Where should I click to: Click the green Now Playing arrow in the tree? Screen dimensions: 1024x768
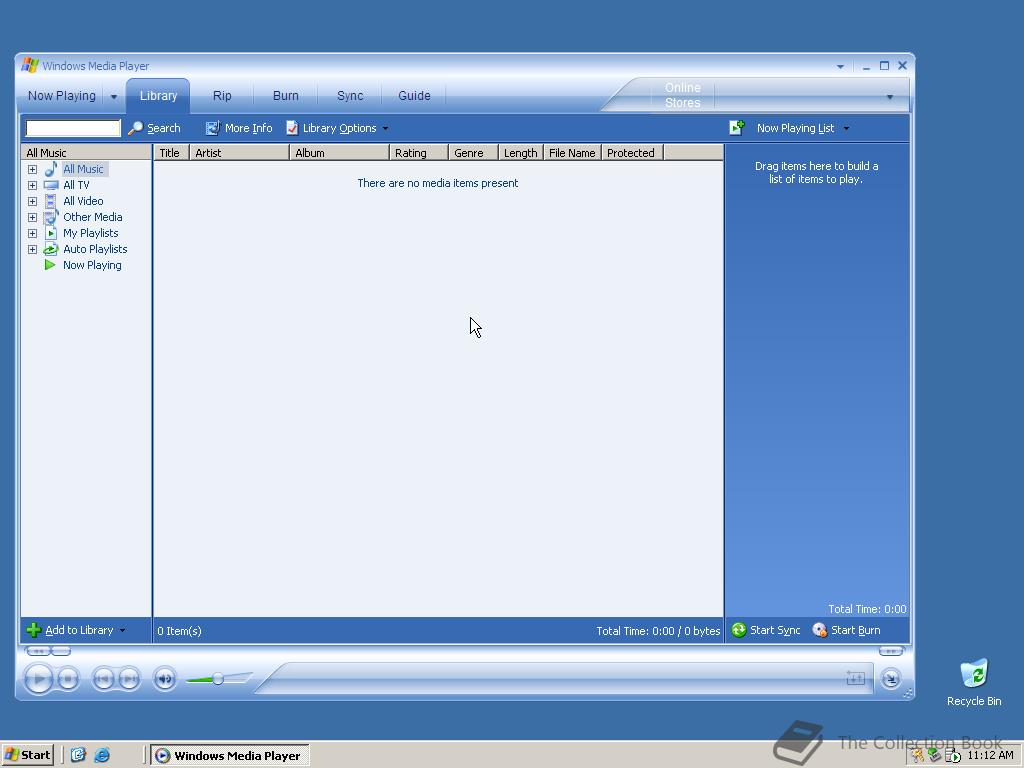tap(50, 264)
